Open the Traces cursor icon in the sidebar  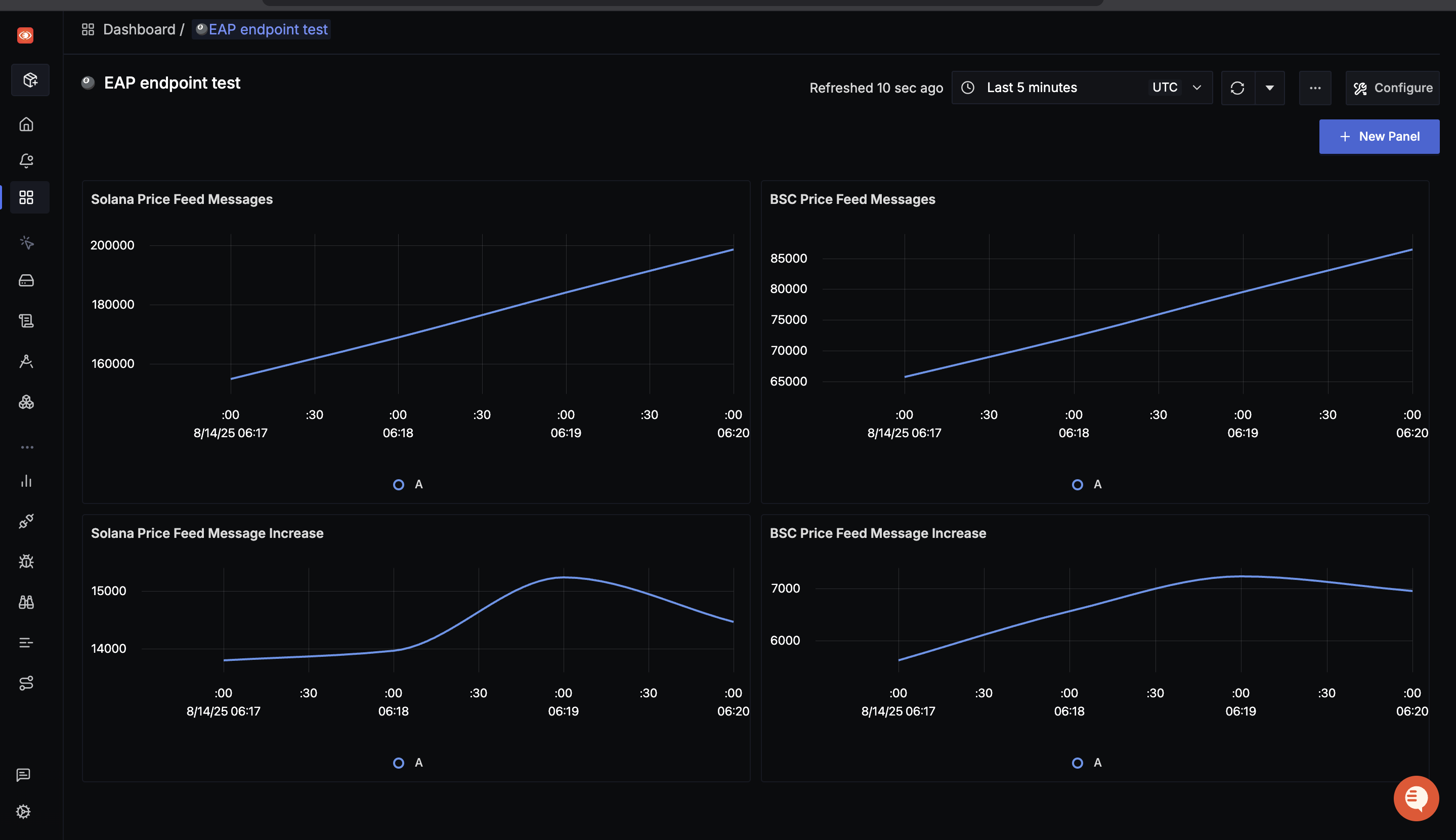[26, 242]
